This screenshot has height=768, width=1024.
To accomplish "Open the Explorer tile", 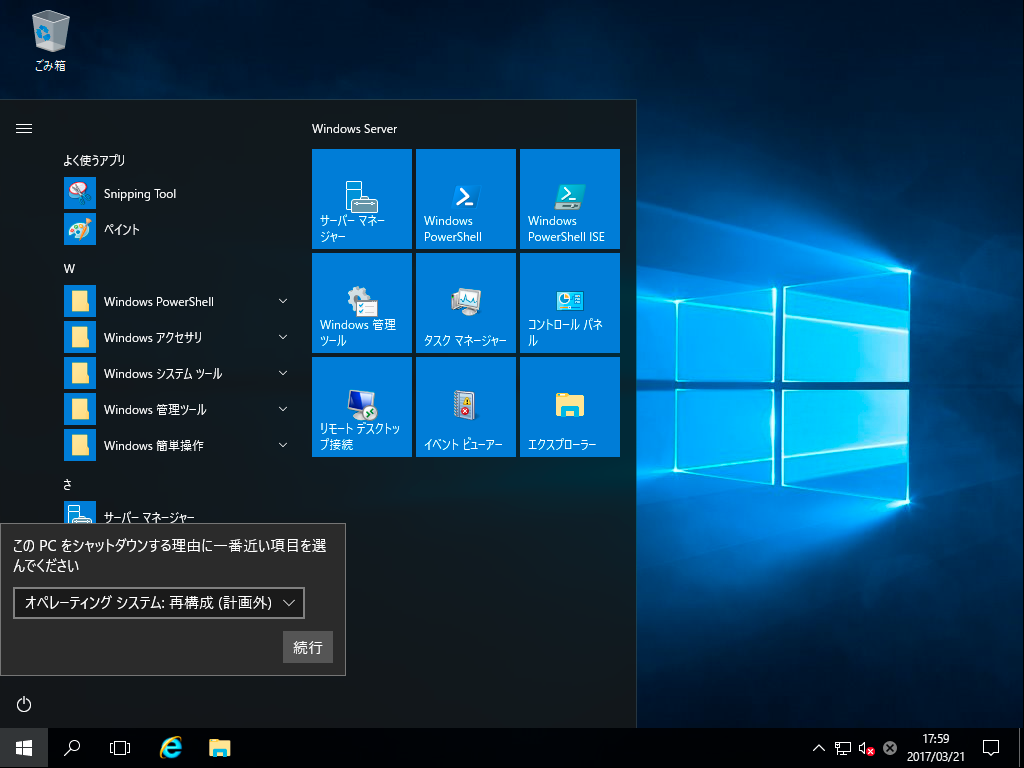I will tap(570, 407).
